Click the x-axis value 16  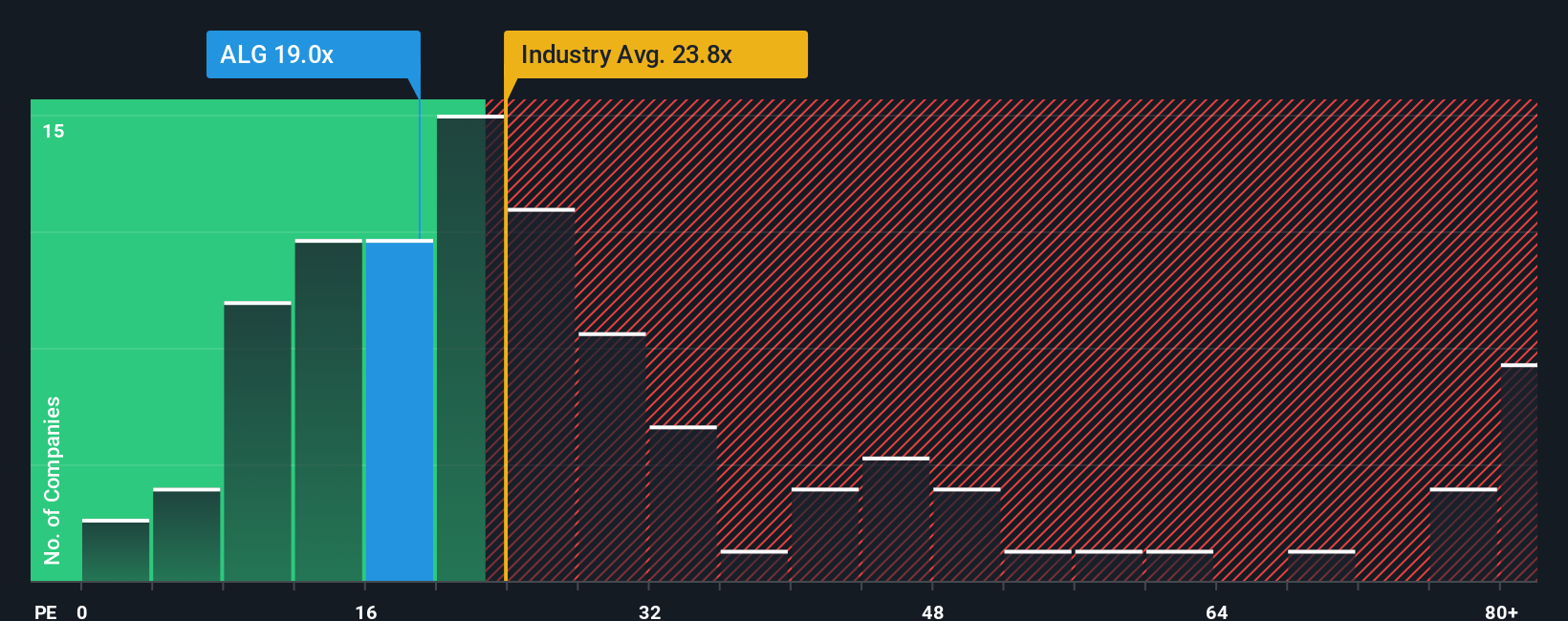point(366,611)
